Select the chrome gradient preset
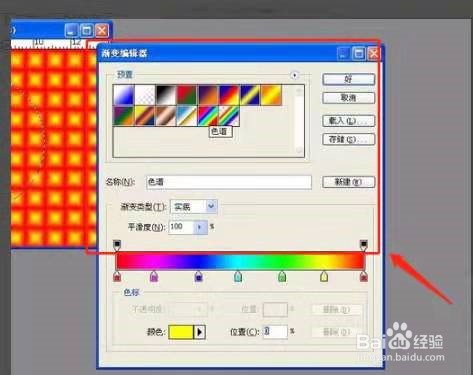 click(187, 116)
